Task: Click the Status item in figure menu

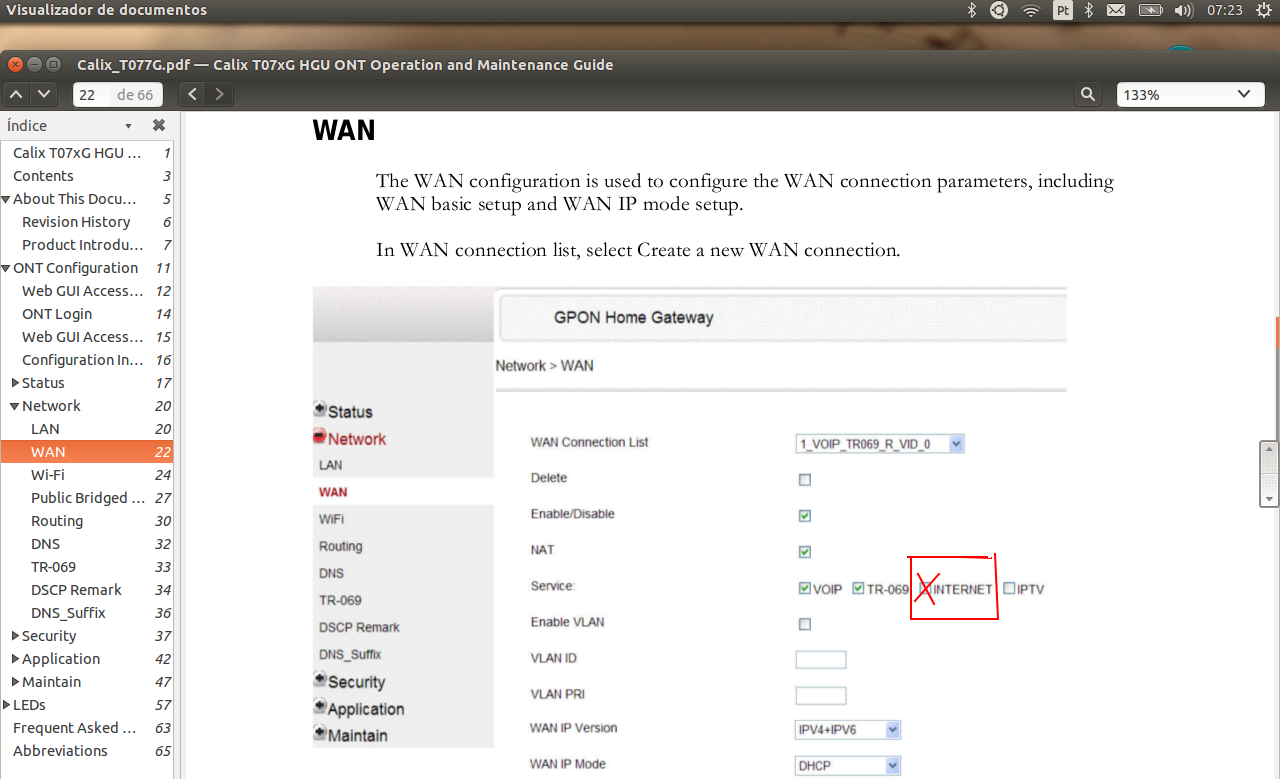Action: pyautogui.click(x=349, y=412)
